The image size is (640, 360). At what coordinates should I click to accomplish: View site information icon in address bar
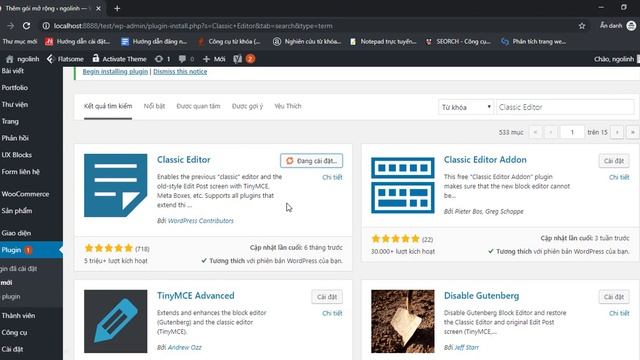coord(46,26)
